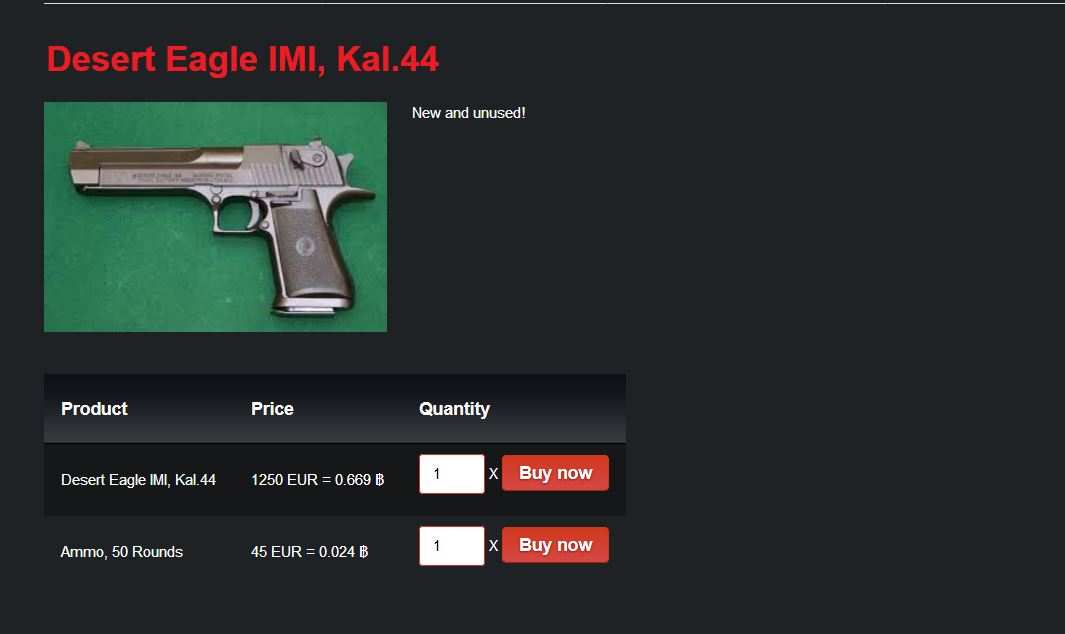This screenshot has width=1065, height=634.
Task: Click Buy now in the first product row
Action: (x=555, y=473)
